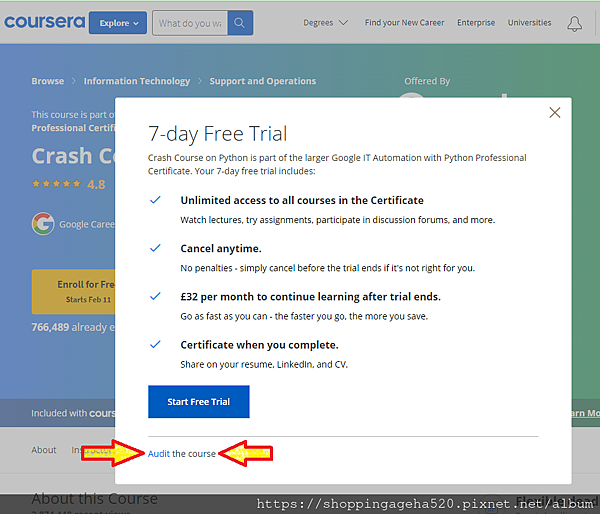Click 'This course is part of' text
This screenshot has width=600, height=514.
[x=73, y=115]
